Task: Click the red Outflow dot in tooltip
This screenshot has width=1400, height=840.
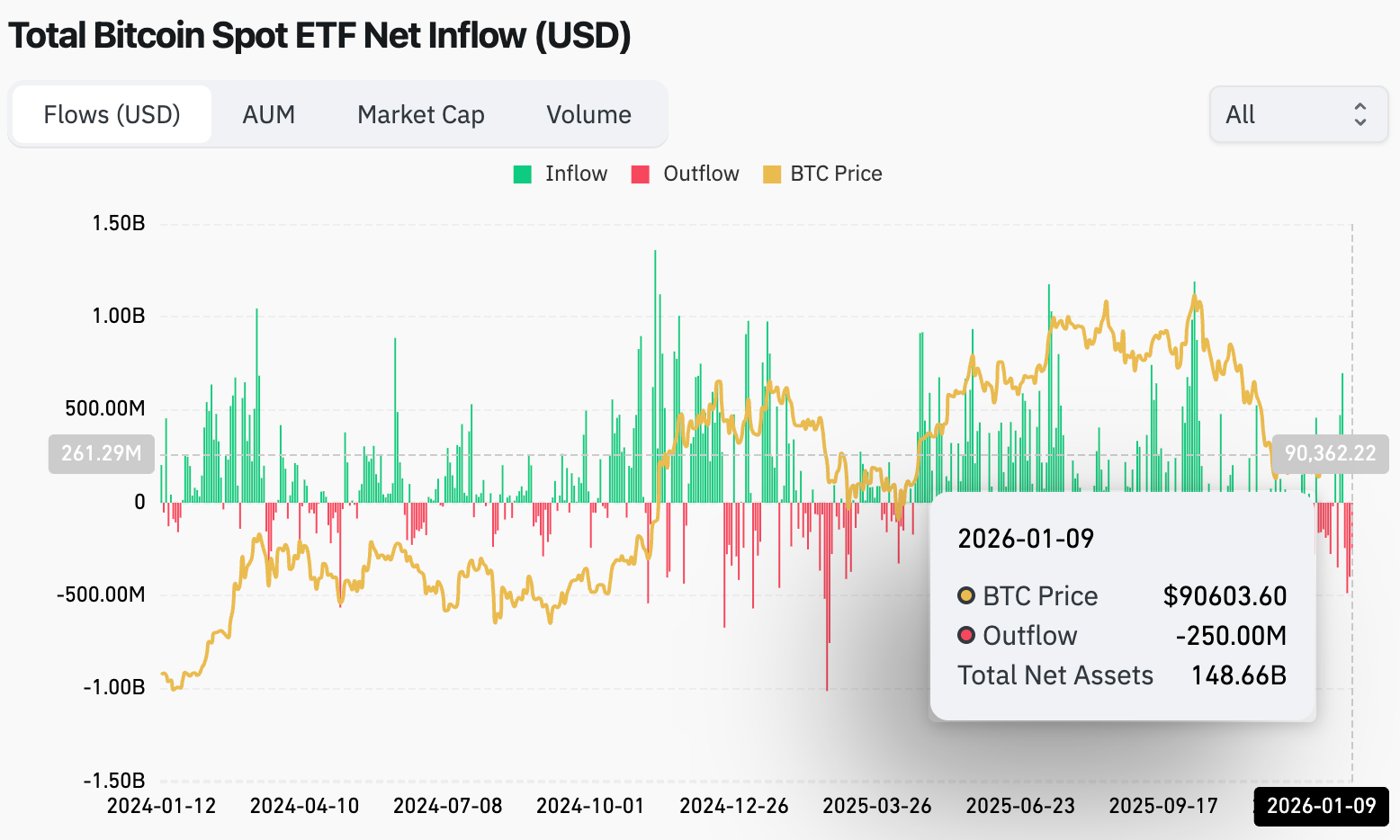Action: tap(966, 636)
